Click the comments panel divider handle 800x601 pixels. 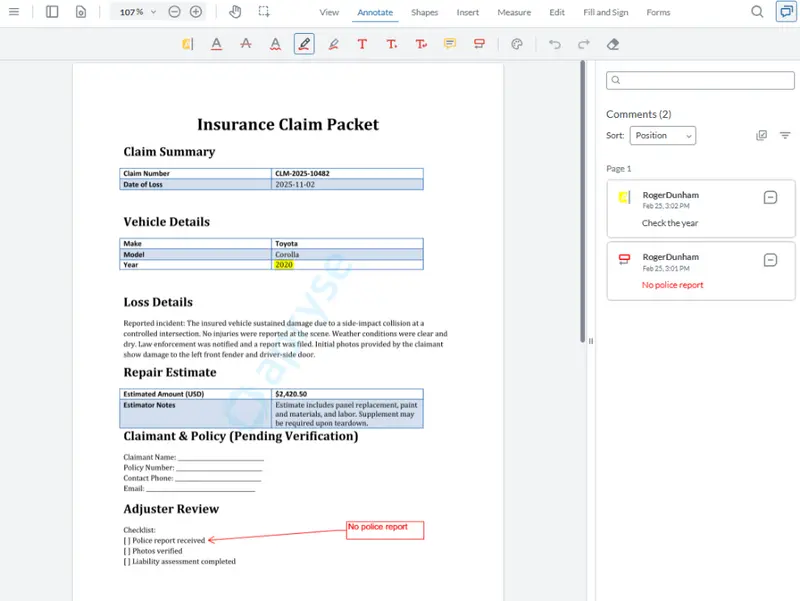click(591, 341)
